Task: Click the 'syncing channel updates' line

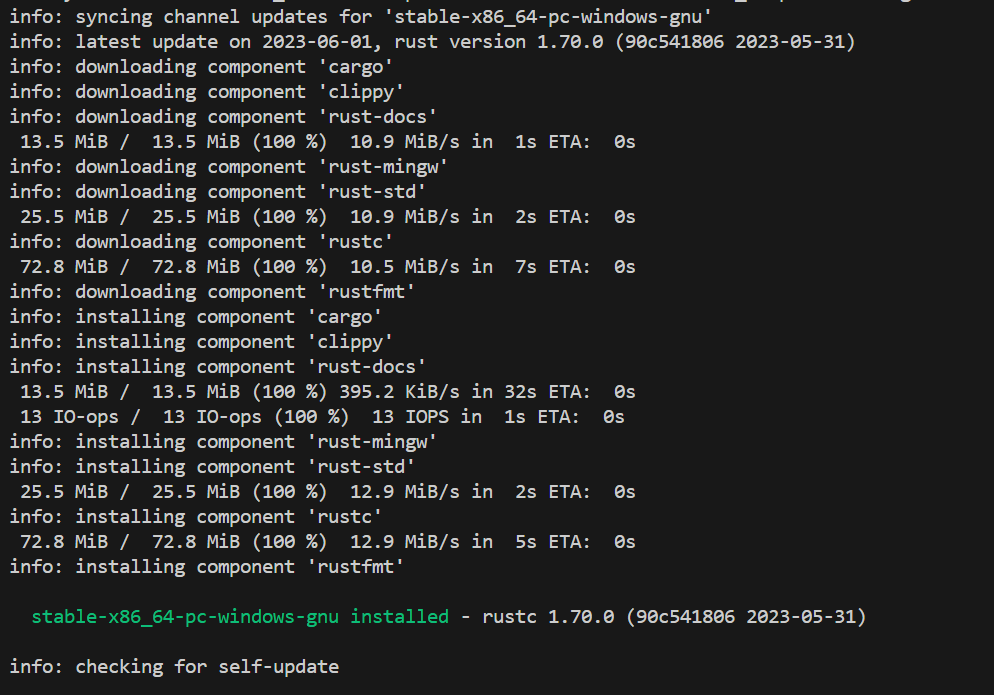Action: point(360,17)
